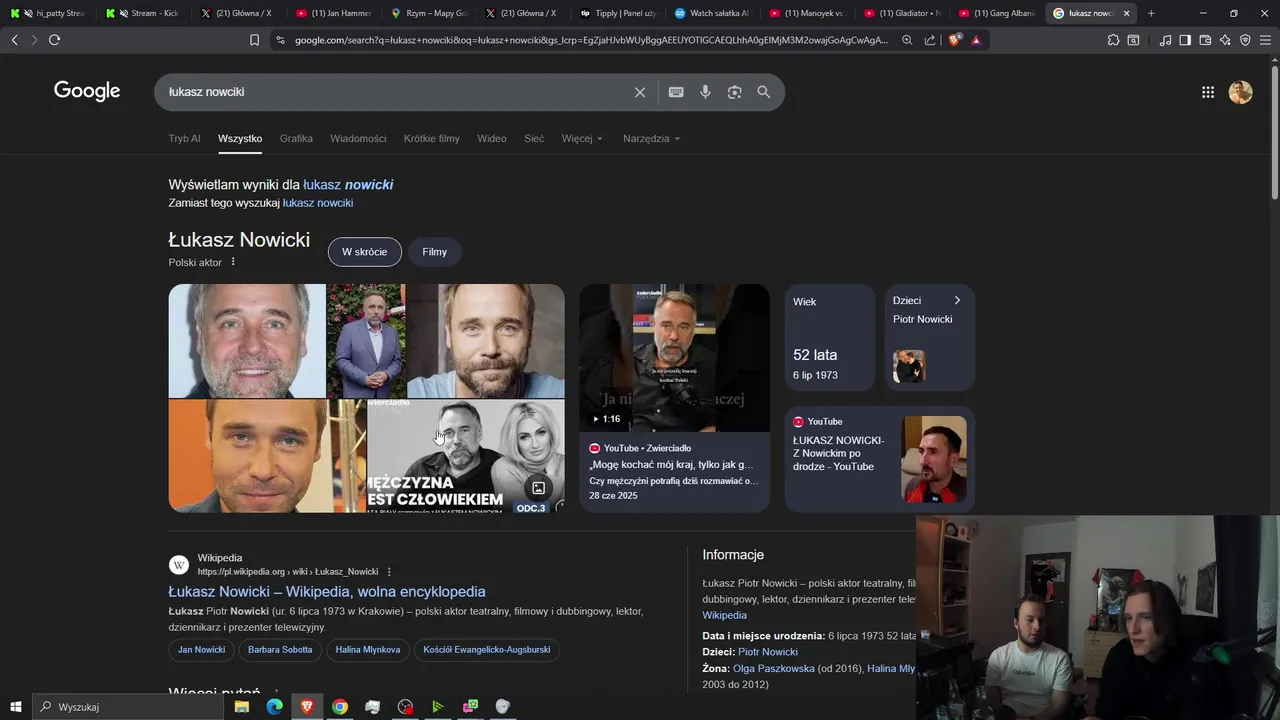The image size is (1280, 720).
Task: Click the Windows taskbar search box
Action: 128,707
